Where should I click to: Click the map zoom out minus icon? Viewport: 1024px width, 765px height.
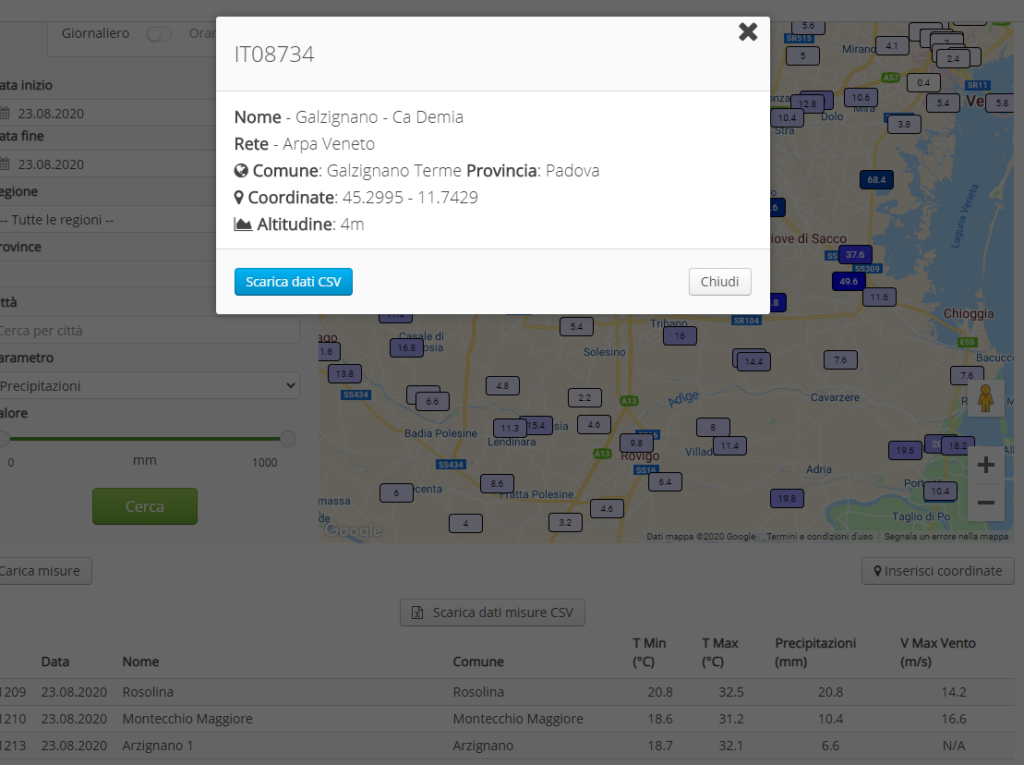[x=986, y=501]
